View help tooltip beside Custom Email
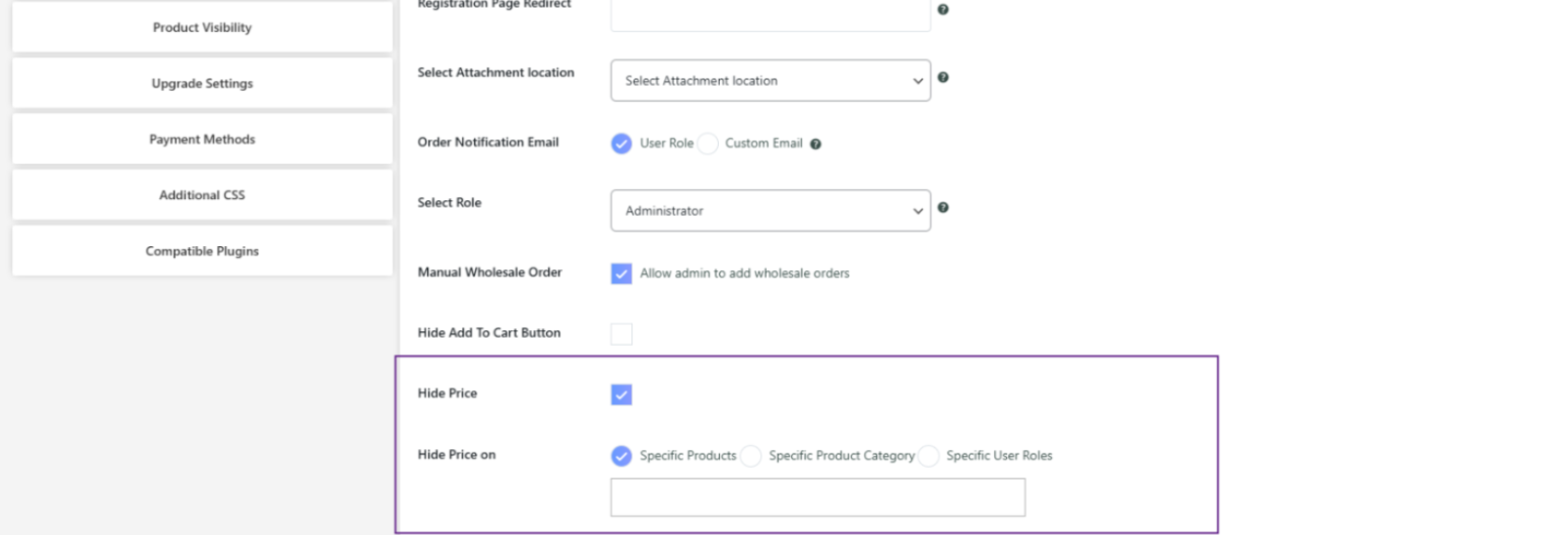 [815, 144]
